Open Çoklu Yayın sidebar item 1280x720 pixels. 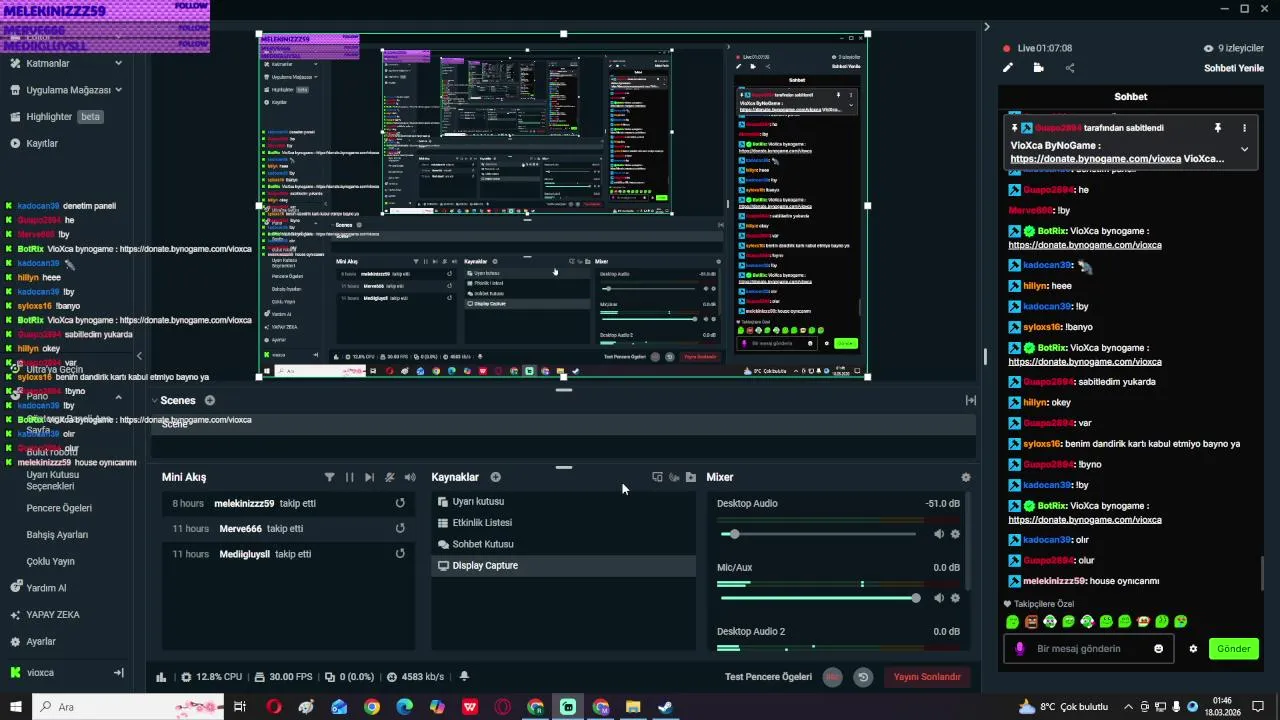pos(50,561)
